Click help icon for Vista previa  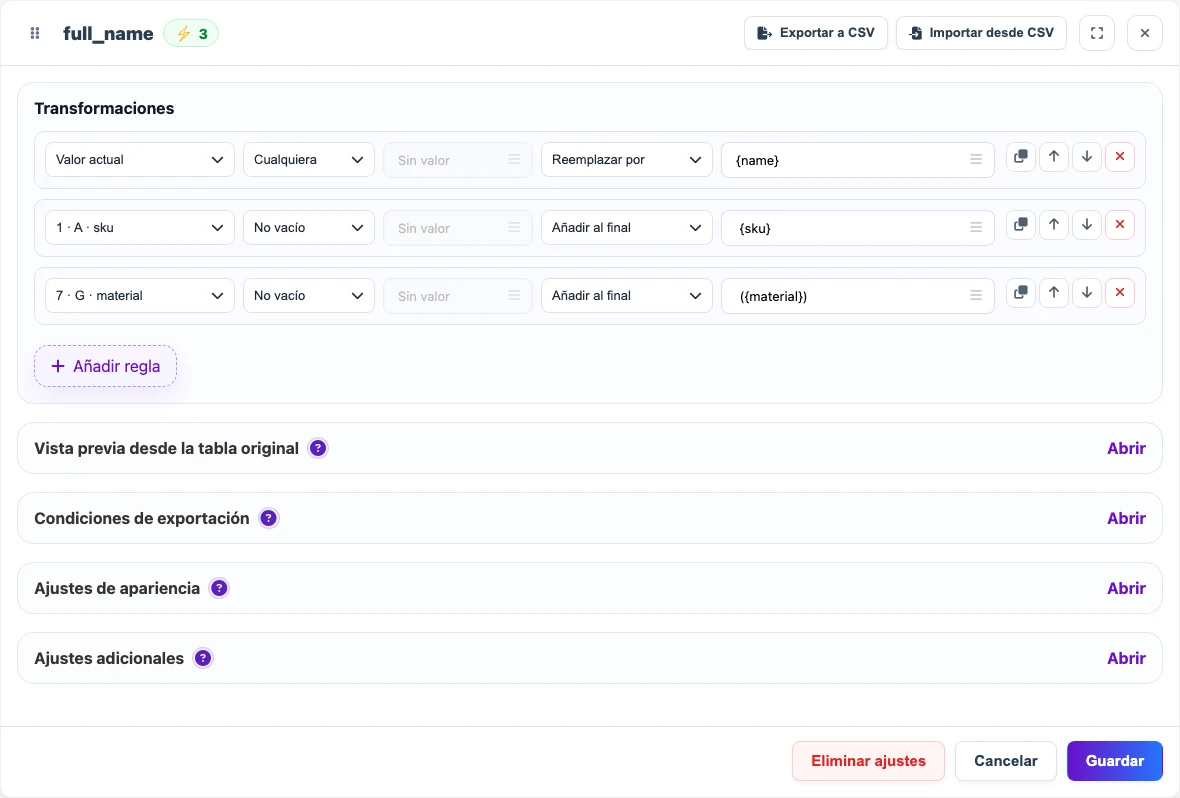click(x=318, y=448)
